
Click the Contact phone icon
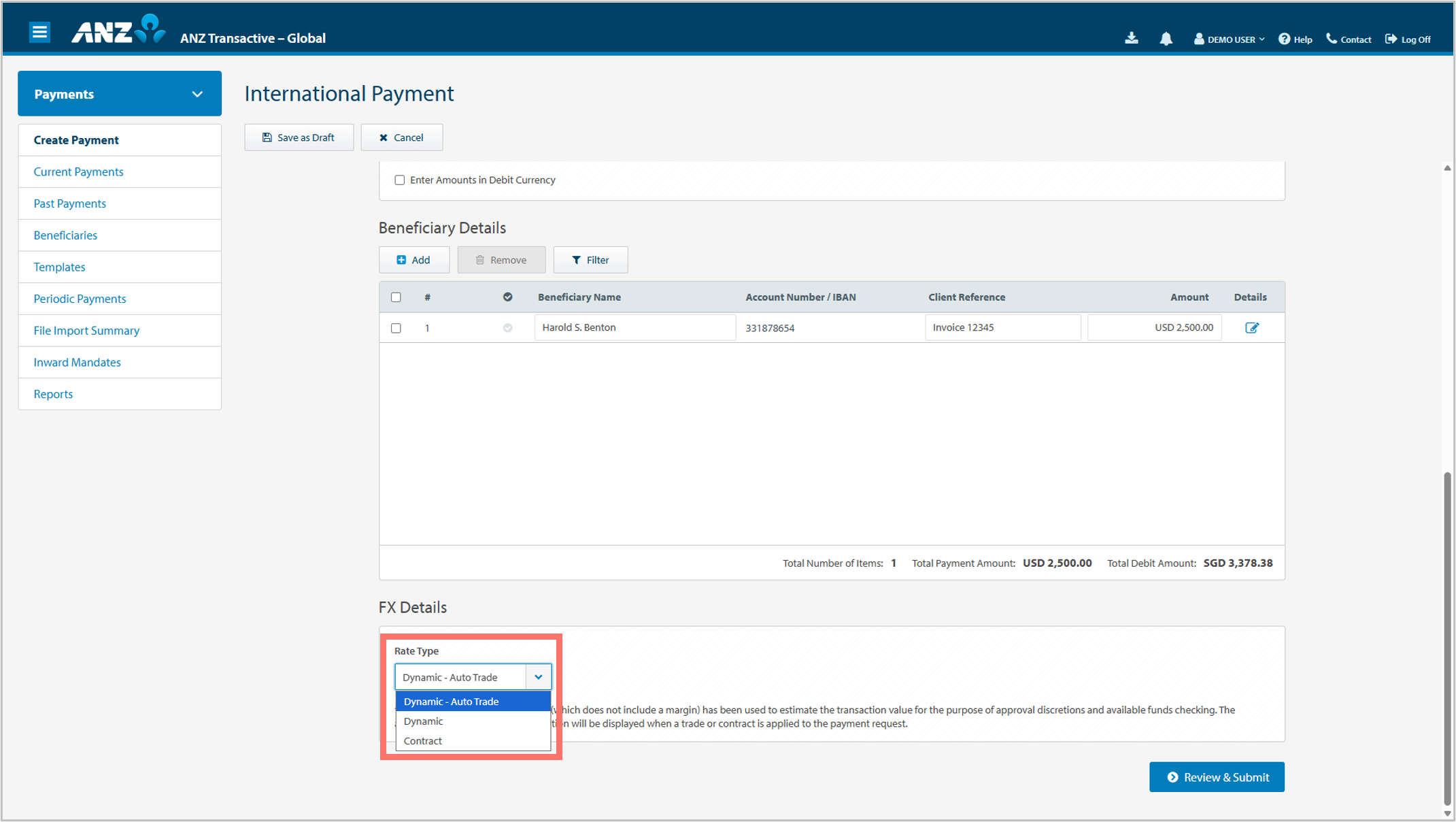[1331, 39]
